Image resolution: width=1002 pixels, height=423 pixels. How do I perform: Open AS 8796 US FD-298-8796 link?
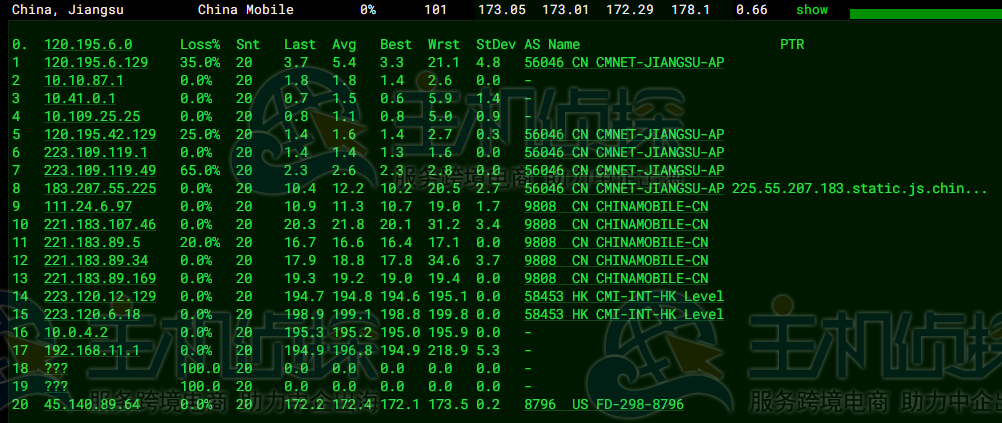604,404
